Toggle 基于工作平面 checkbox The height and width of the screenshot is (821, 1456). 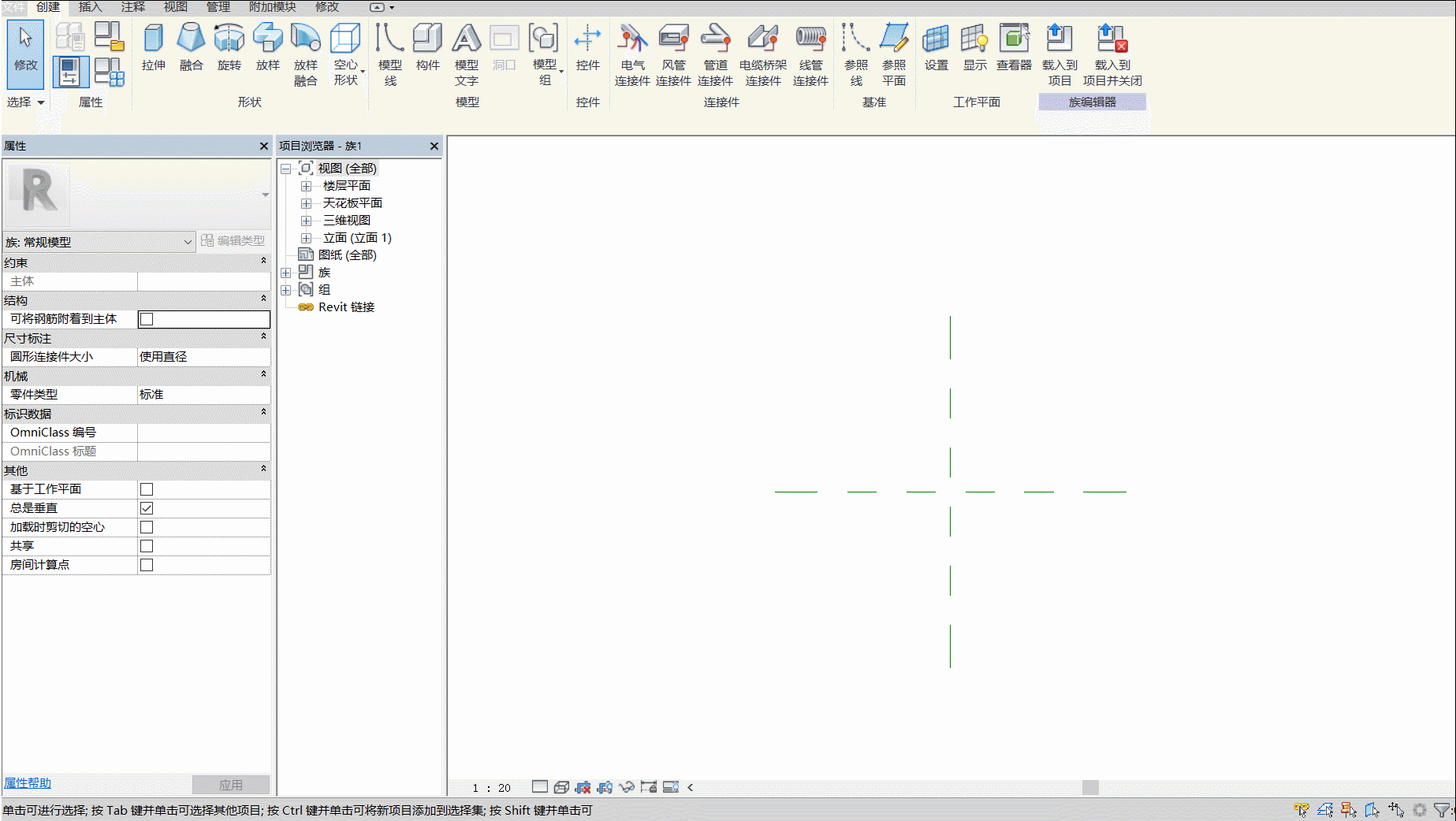point(147,489)
